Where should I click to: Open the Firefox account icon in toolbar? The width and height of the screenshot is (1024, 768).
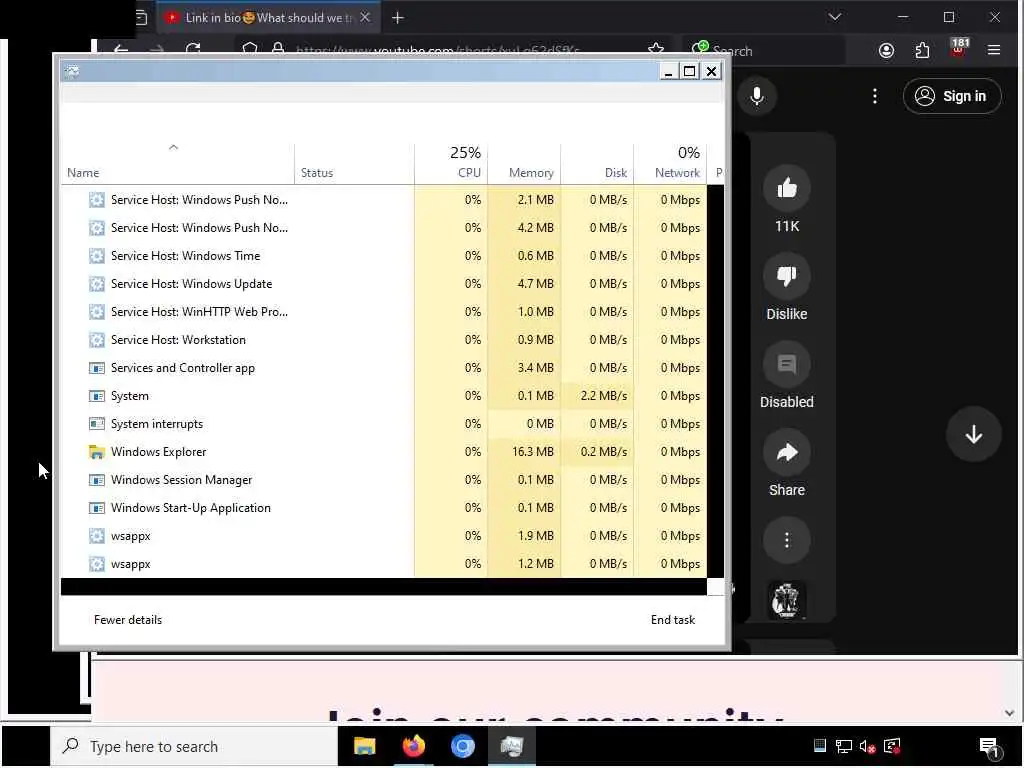pyautogui.click(x=886, y=50)
